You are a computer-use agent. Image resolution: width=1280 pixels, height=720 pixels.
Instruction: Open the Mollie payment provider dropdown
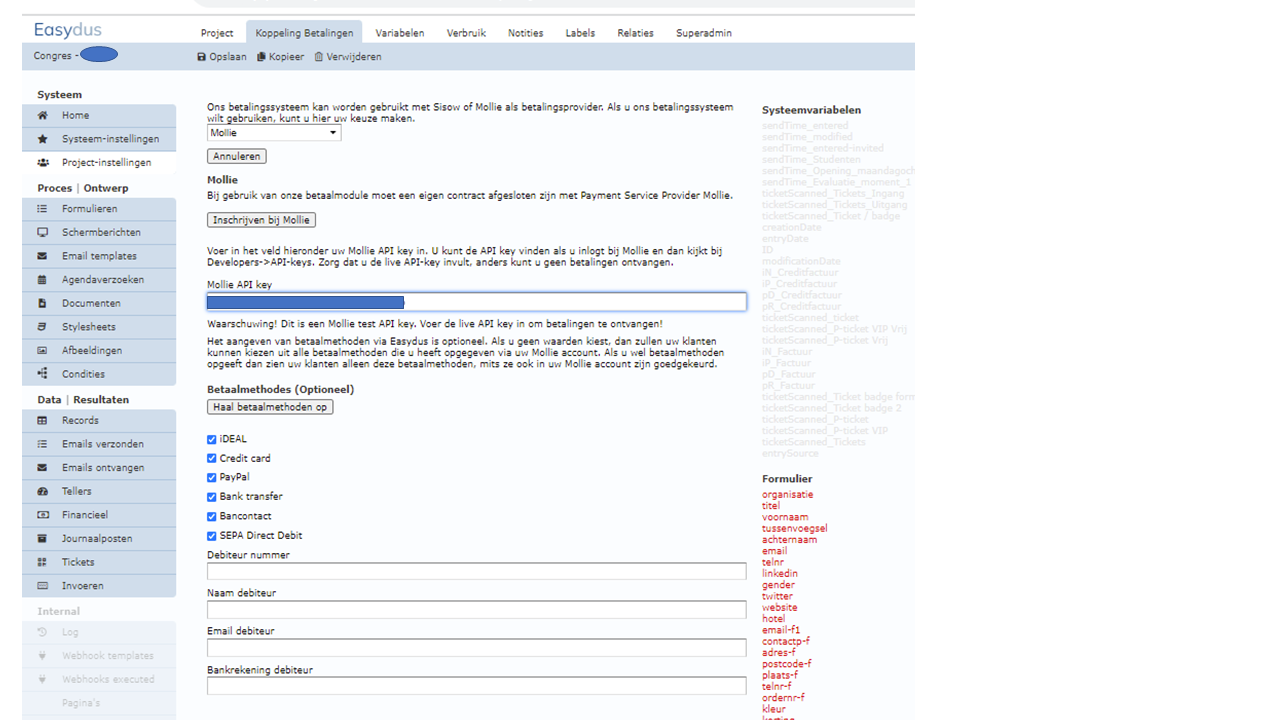(x=274, y=133)
